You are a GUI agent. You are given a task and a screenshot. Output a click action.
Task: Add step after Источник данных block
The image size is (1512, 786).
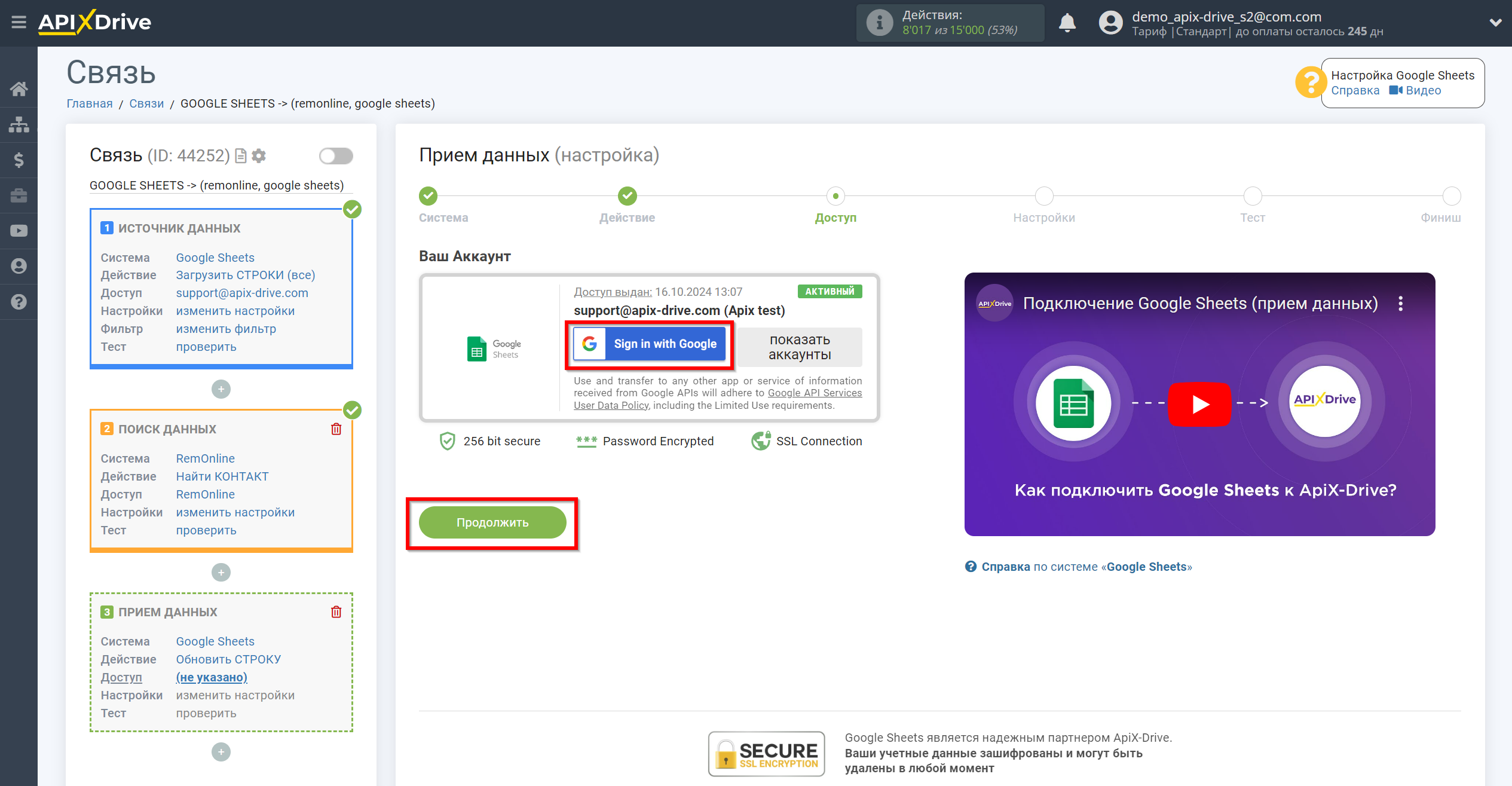click(221, 389)
